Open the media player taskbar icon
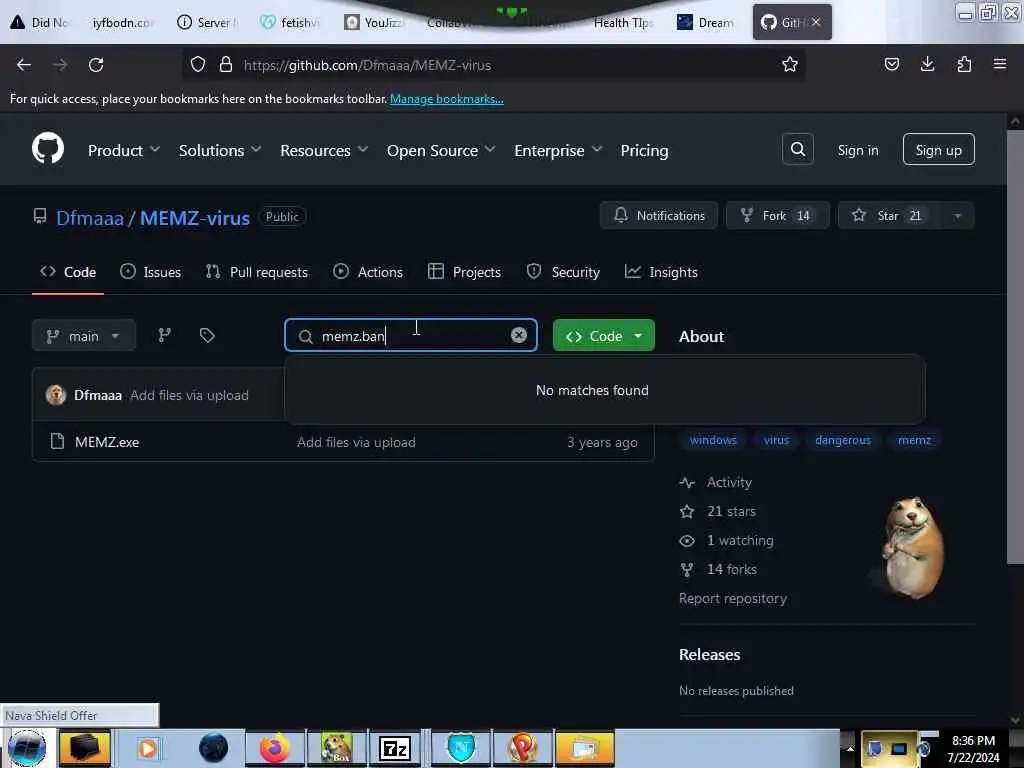Viewport: 1024px width, 768px height. (148, 748)
